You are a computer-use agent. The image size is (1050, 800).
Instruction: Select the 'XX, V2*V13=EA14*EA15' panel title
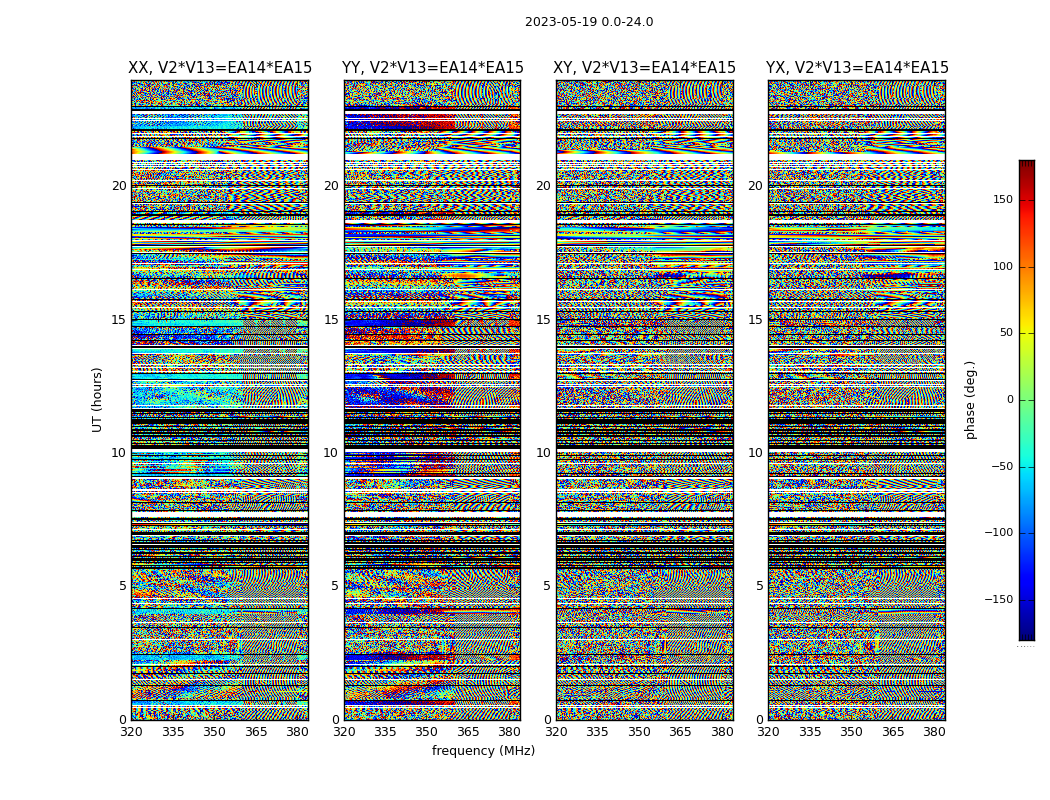(220, 68)
